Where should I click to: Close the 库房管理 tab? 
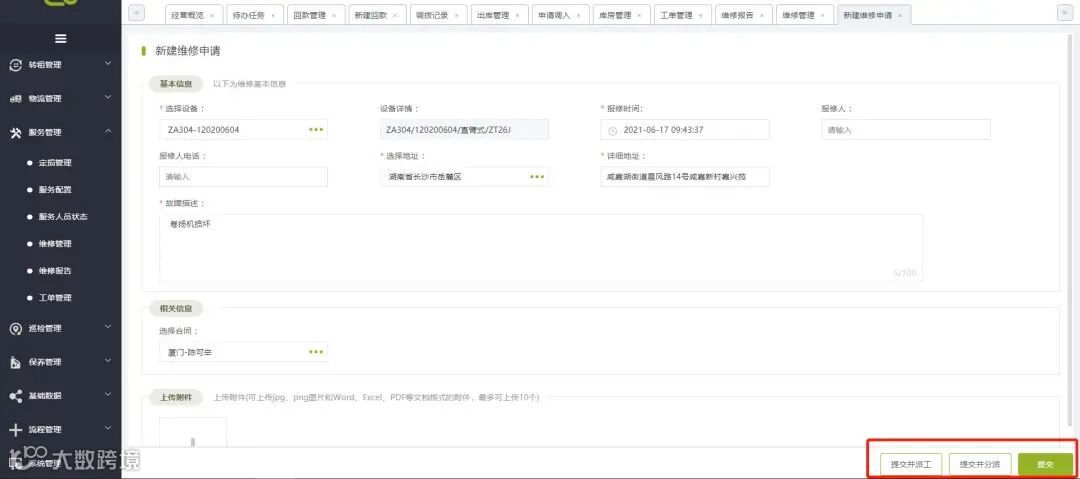coord(639,15)
